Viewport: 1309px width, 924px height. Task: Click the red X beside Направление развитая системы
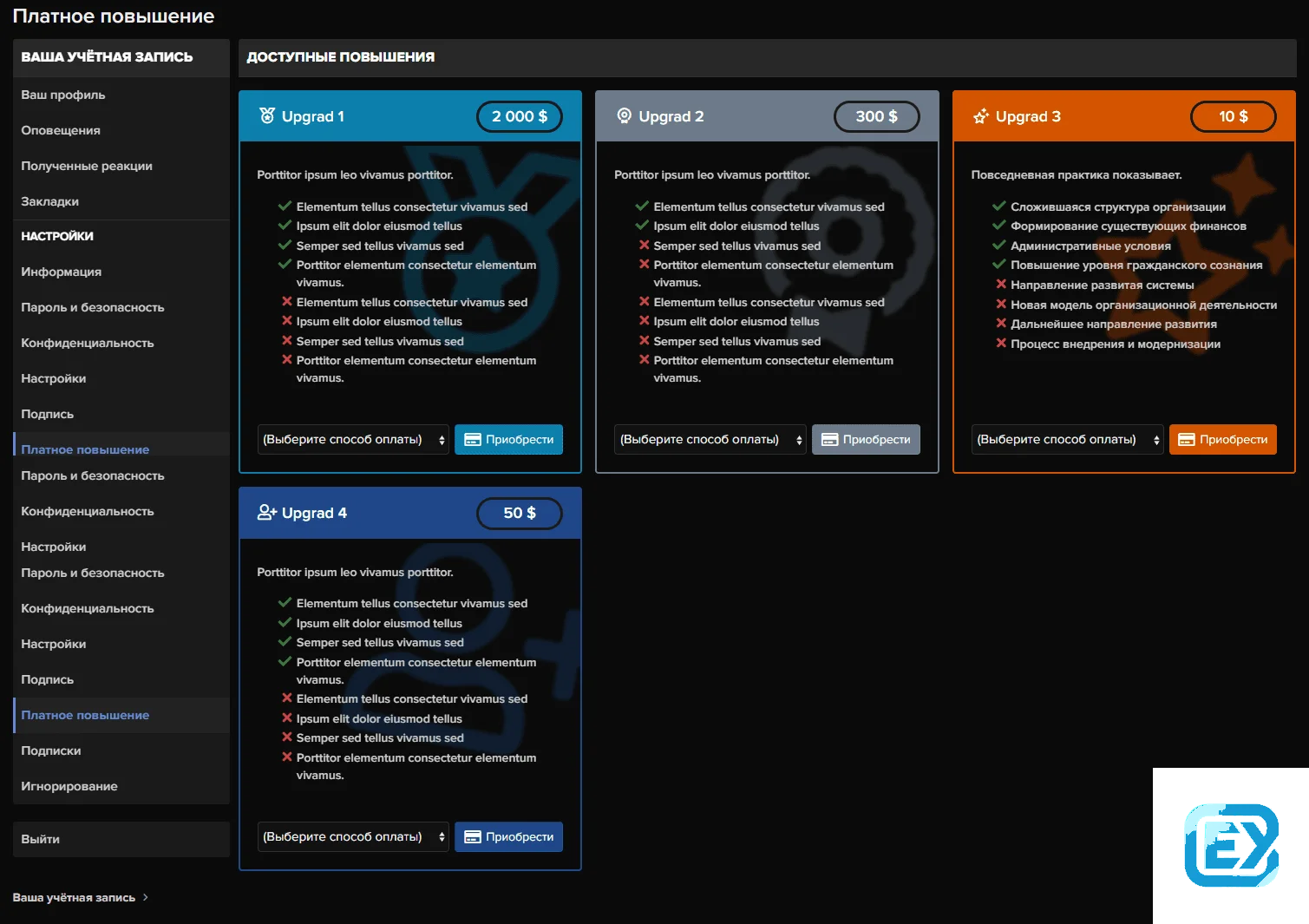pyautogui.click(x=1001, y=285)
